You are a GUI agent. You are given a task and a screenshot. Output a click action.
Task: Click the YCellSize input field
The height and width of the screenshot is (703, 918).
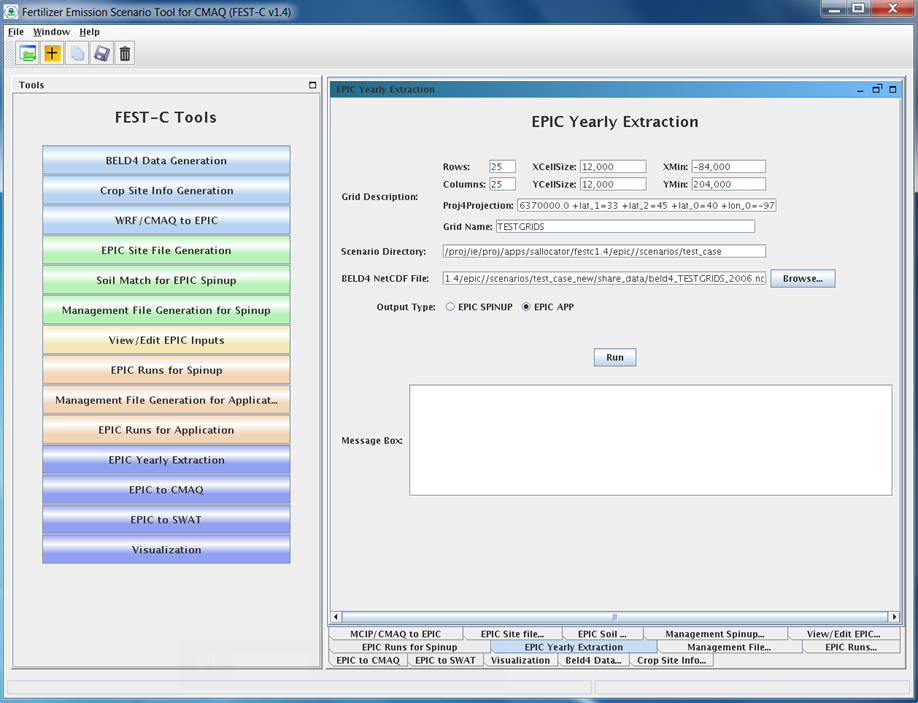(x=613, y=184)
